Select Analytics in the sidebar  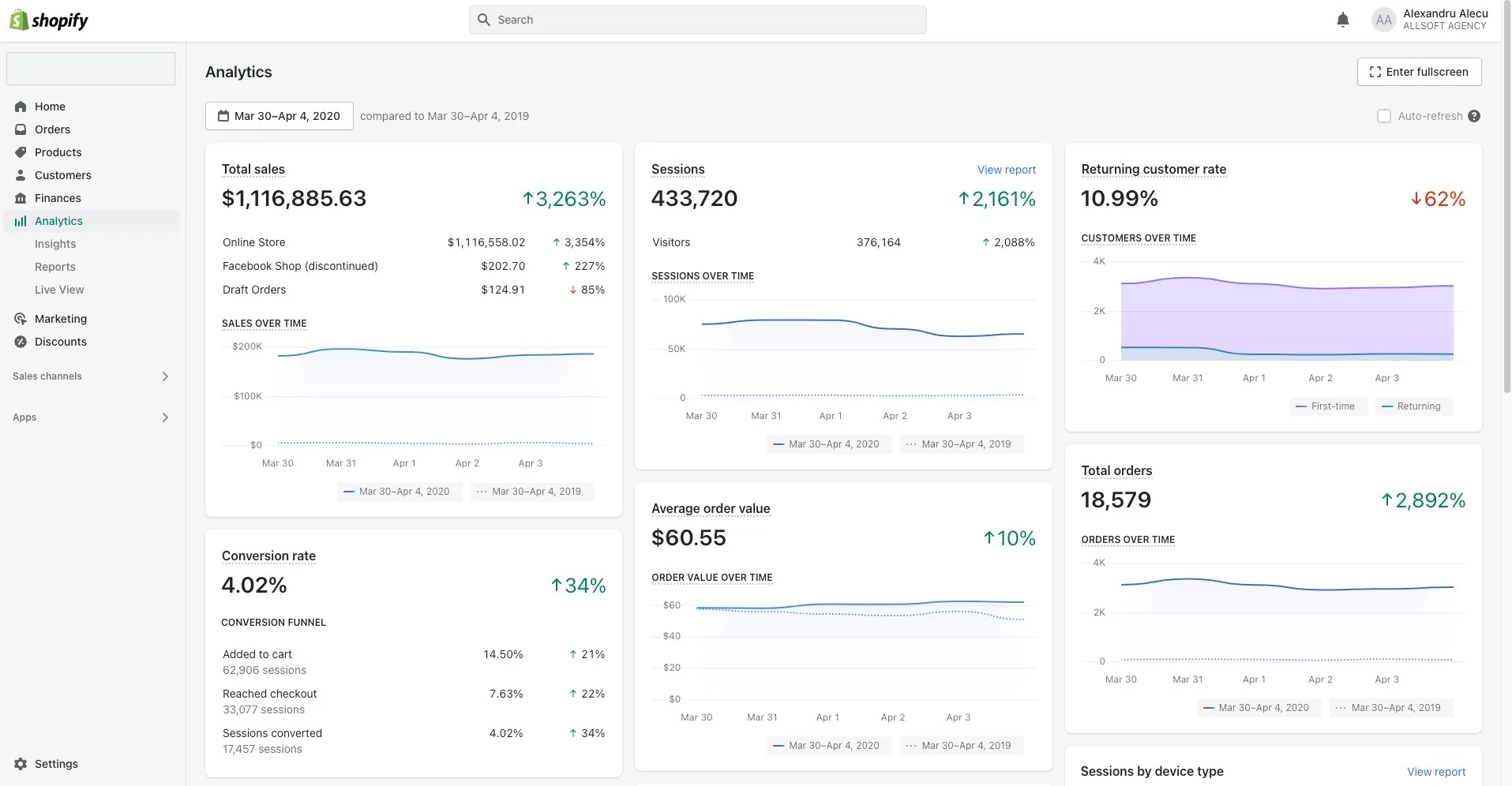pos(91,221)
